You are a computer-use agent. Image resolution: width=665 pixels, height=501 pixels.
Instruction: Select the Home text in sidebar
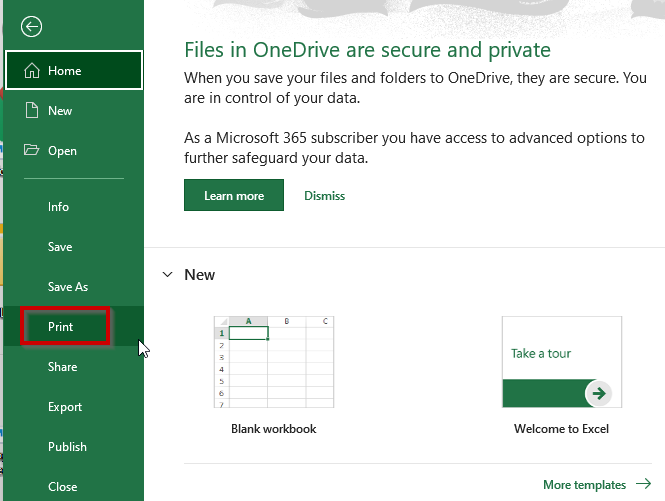[64, 70]
